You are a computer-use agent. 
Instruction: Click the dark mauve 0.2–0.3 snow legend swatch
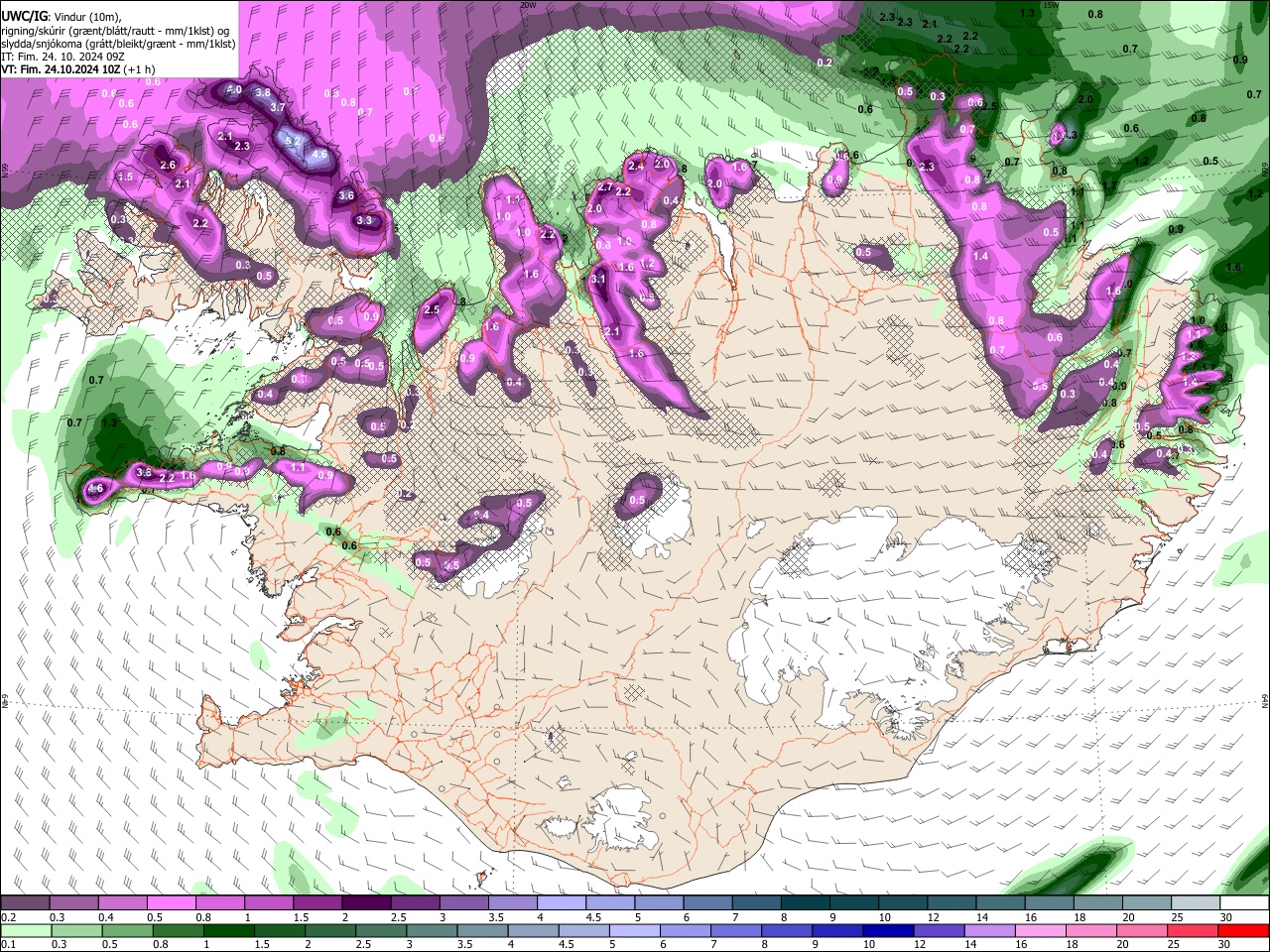pos(25,903)
